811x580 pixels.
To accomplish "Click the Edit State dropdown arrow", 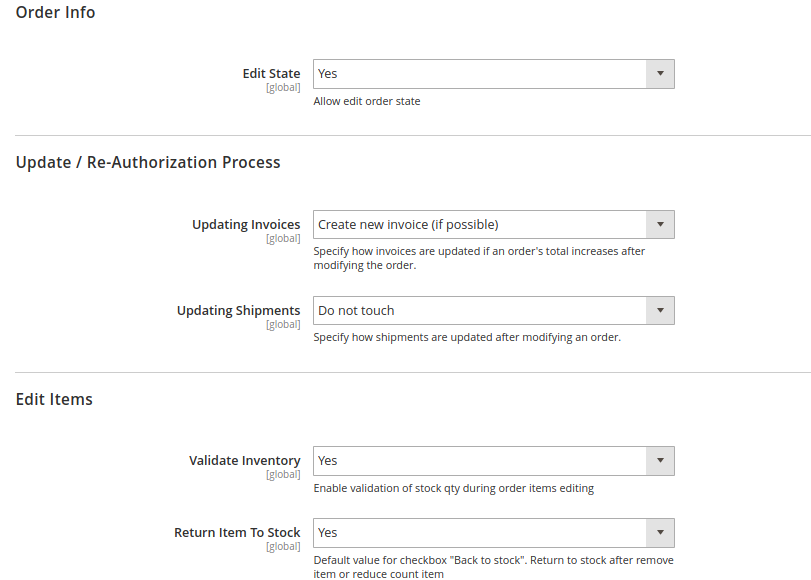I will pos(660,74).
